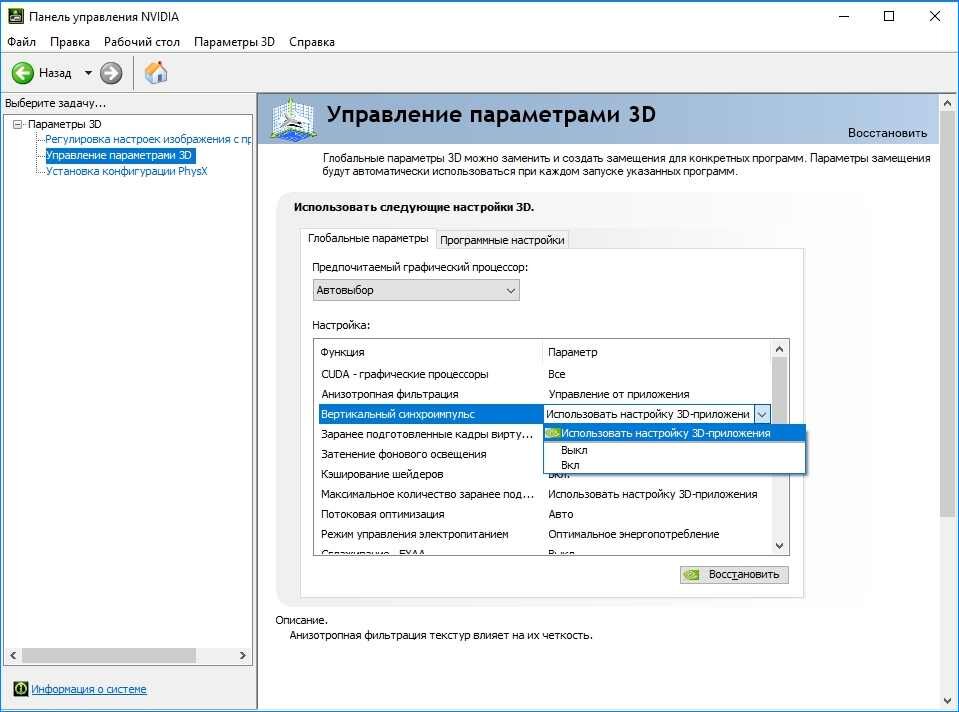Open Информация о системе link
The height and width of the screenshot is (712, 959).
tap(89, 689)
